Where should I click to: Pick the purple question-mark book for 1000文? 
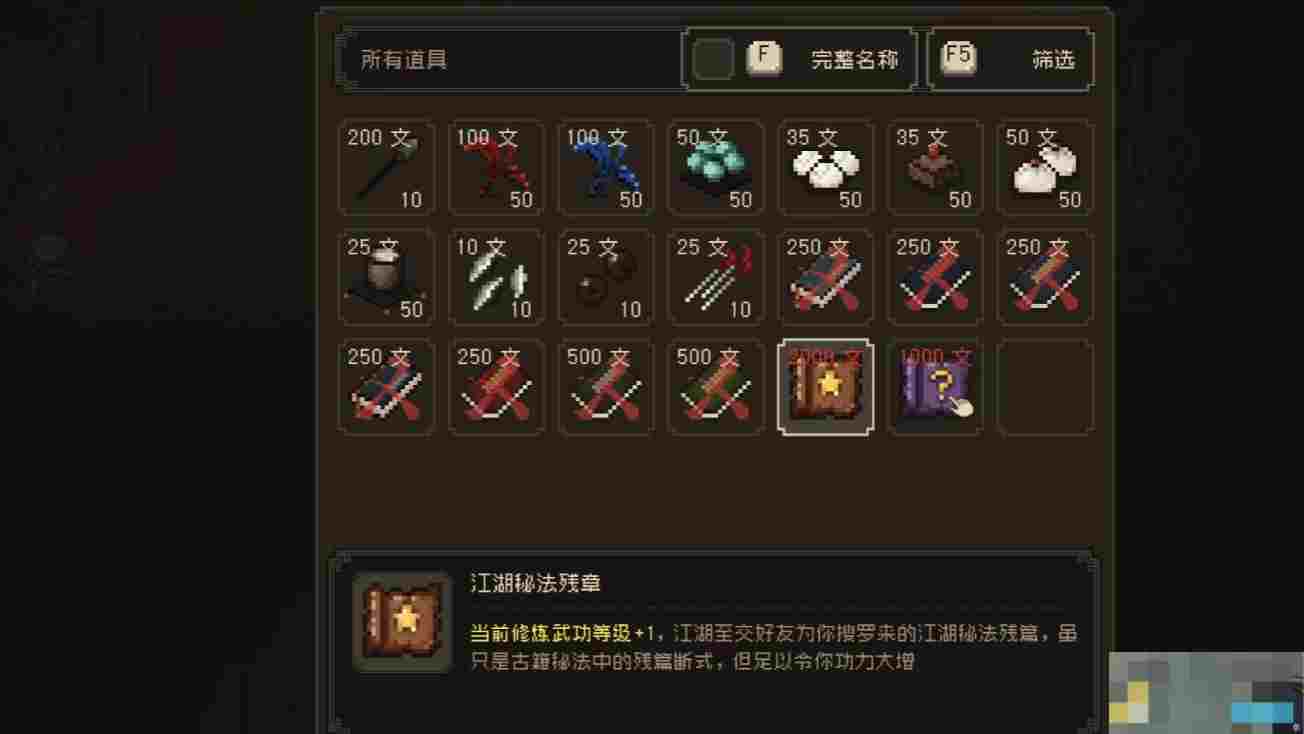936,387
